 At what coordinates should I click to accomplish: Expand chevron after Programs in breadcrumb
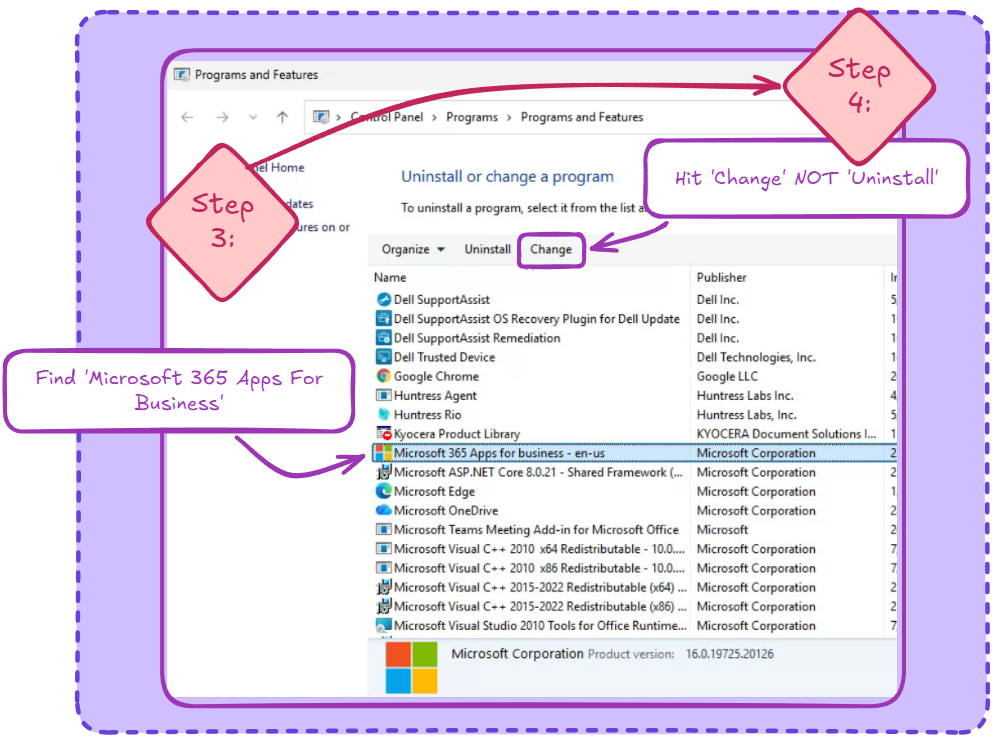(509, 117)
